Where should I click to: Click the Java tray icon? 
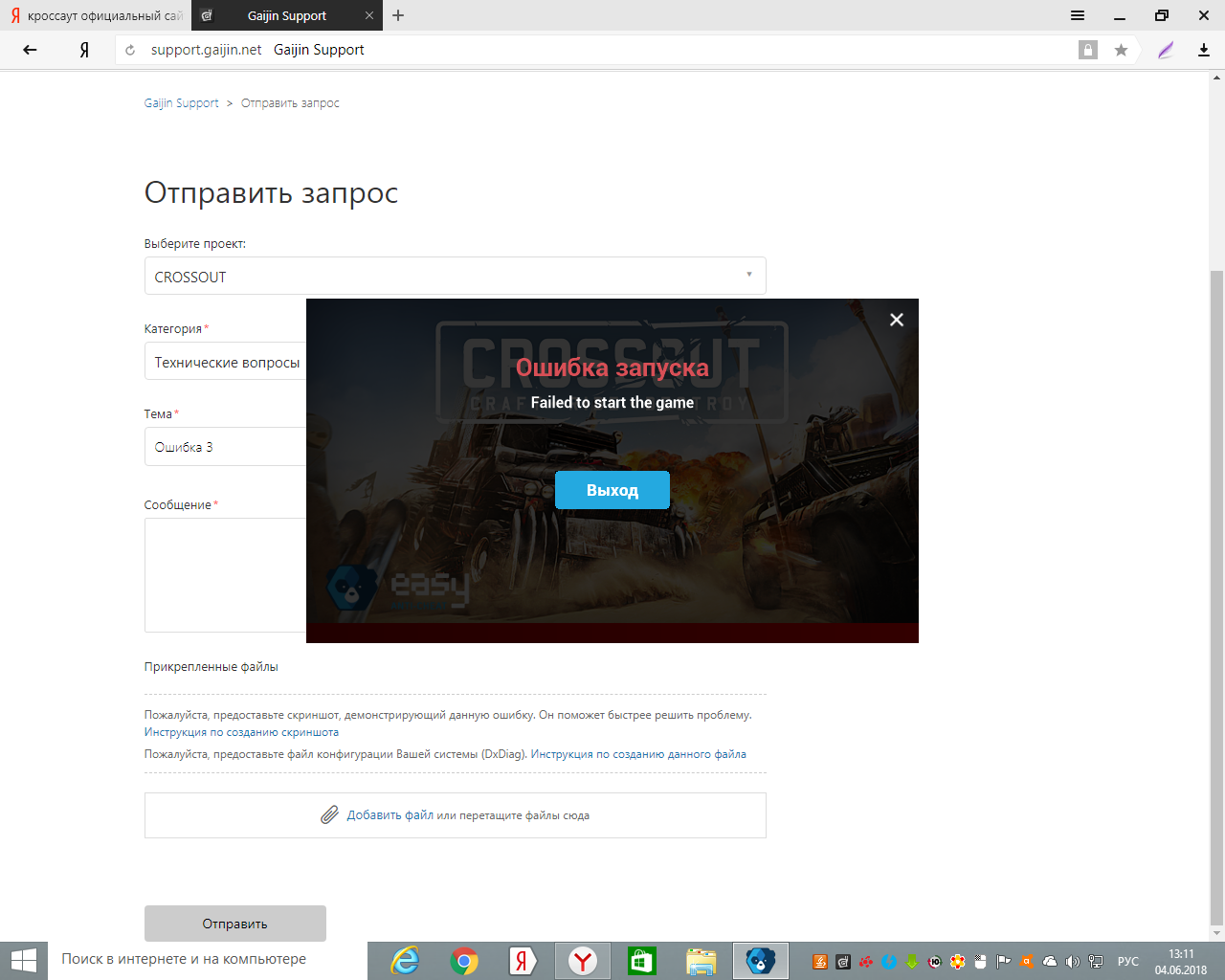coord(820,962)
